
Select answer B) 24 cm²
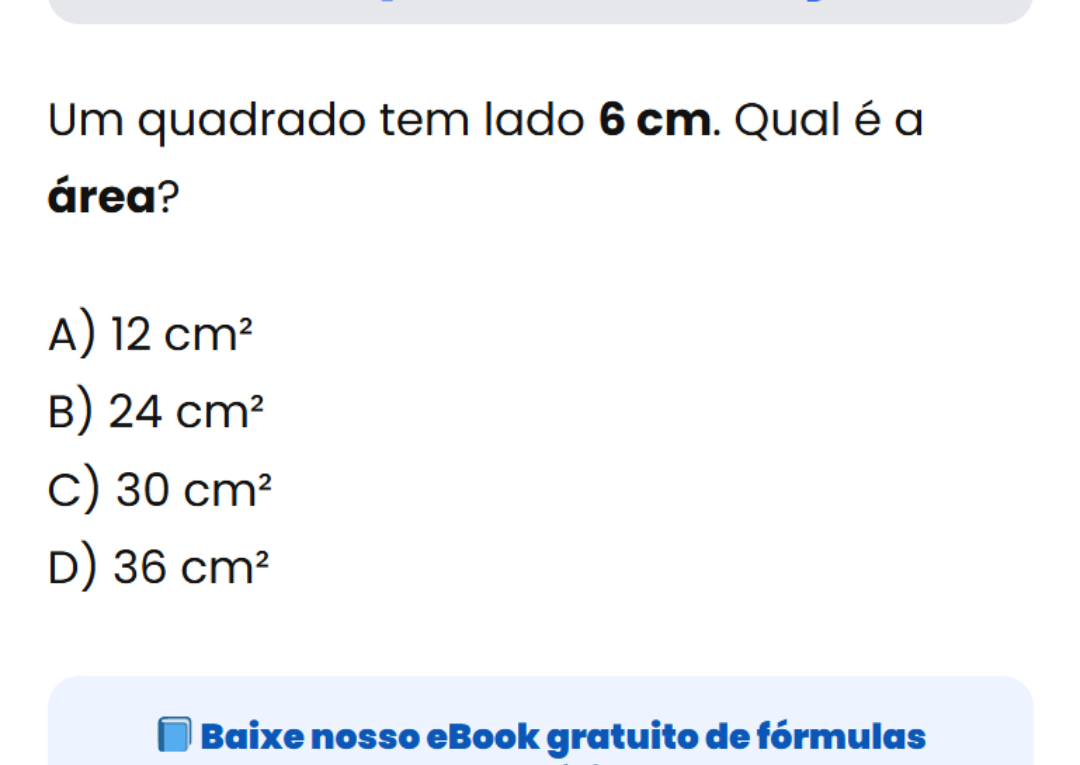point(159,411)
